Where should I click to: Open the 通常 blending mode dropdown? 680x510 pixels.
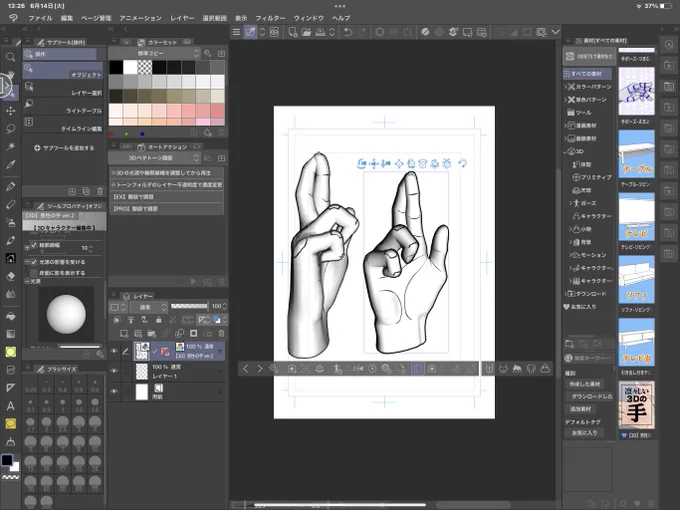[148, 307]
